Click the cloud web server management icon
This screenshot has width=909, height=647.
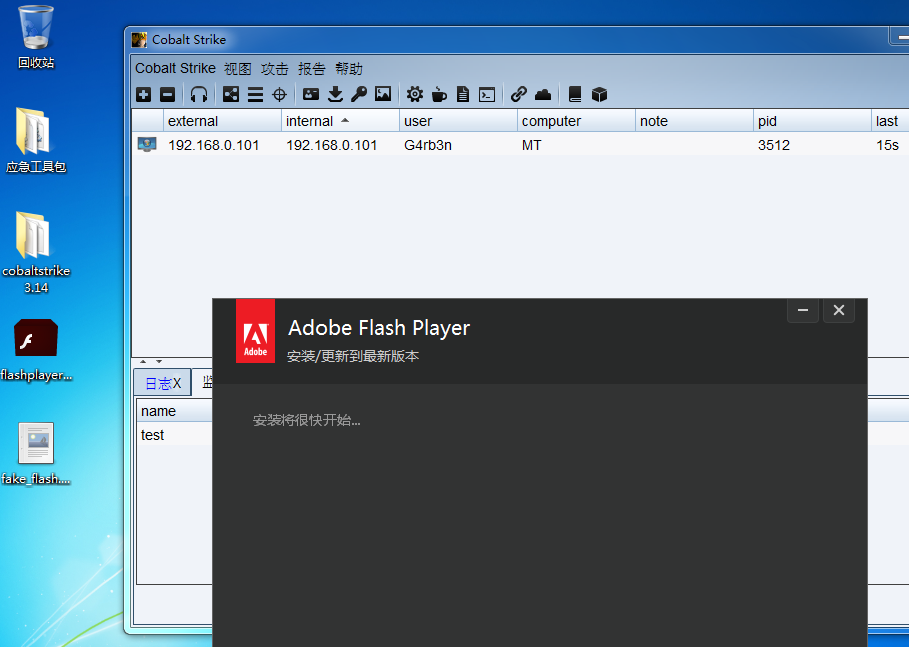(543, 94)
